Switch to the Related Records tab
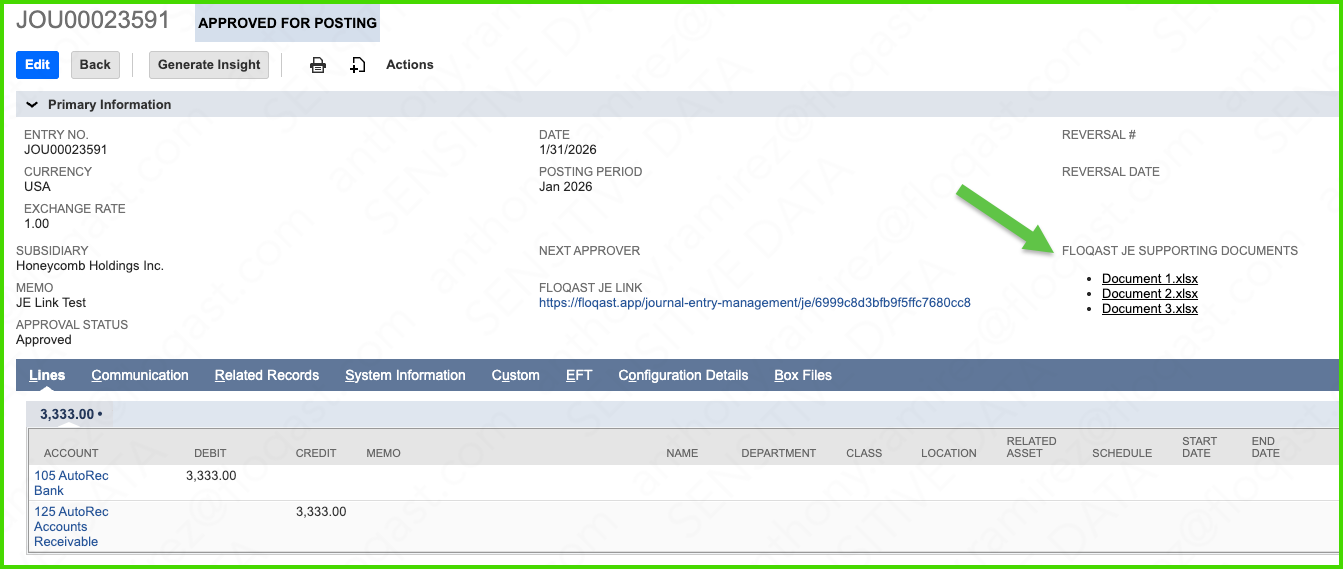The image size is (1343, 569). click(x=267, y=376)
